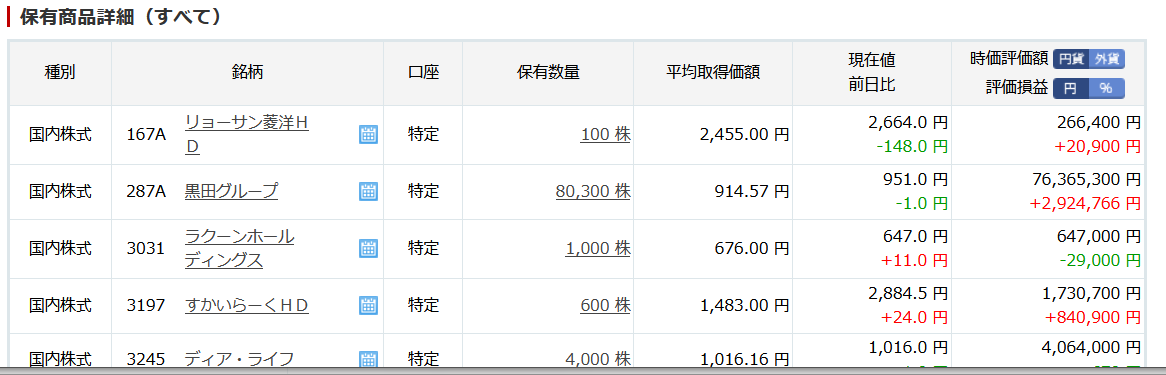Select the 現在値 前日比 column header
Screen dimensions: 1166x375
(872, 72)
